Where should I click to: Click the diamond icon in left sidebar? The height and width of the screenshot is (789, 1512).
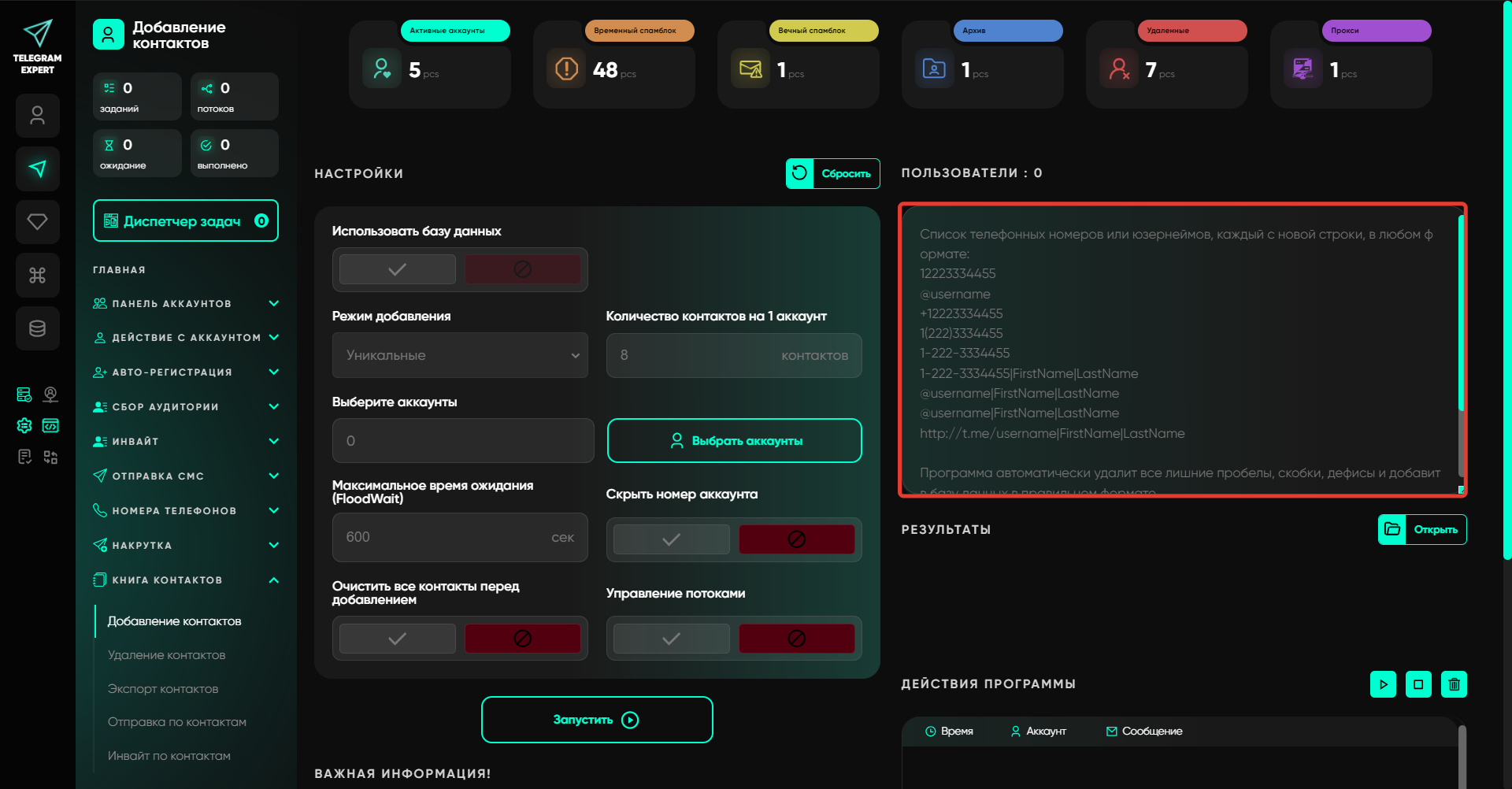(x=37, y=222)
